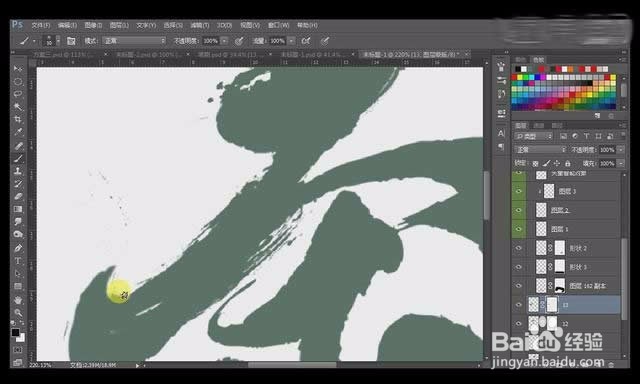Select the Horizontal Type tool
Viewport: 640px width, 384px height.
(18, 261)
